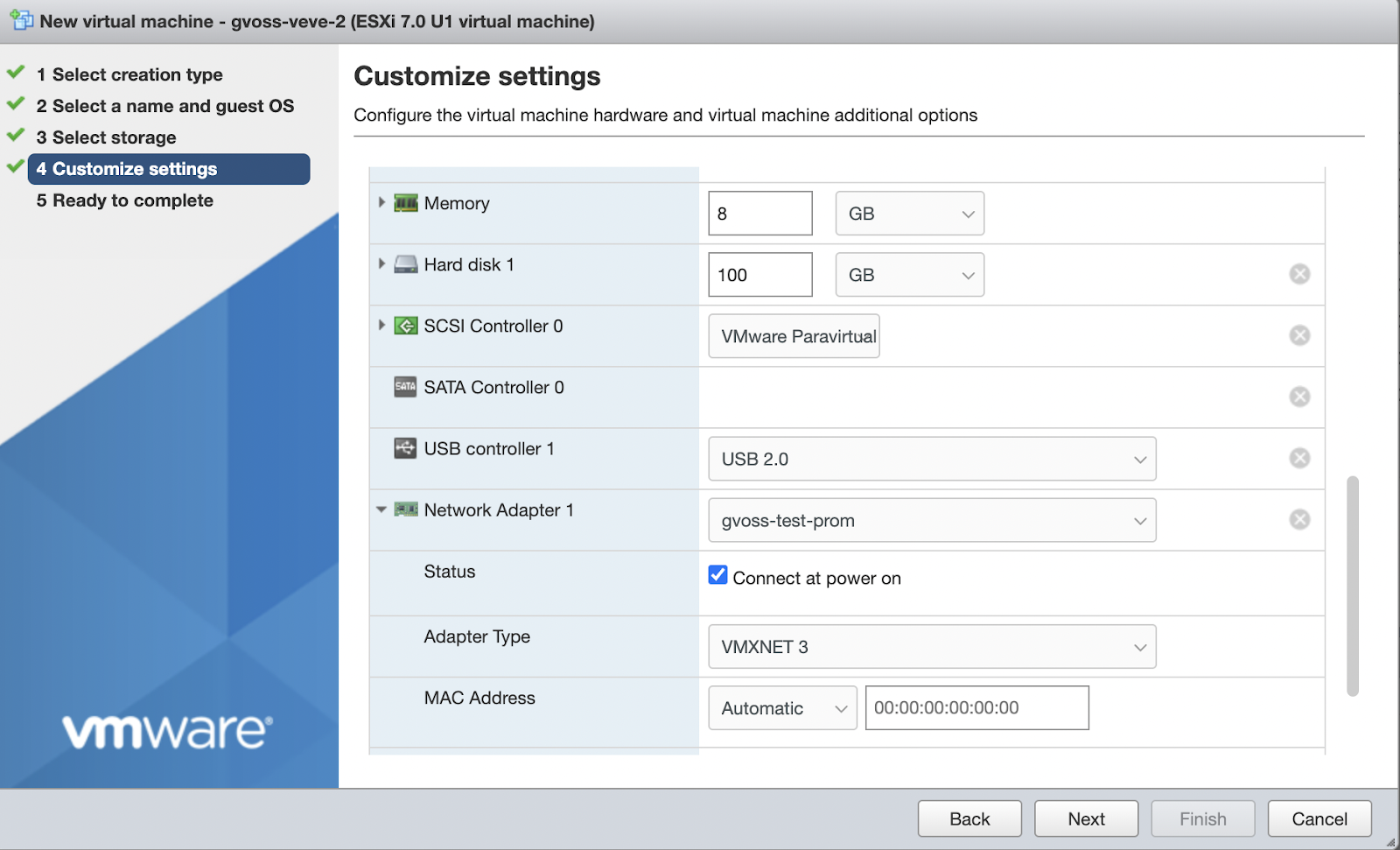Image resolution: width=1400 pixels, height=850 pixels.
Task: Expand the Memory settings row
Action: pyautogui.click(x=381, y=202)
